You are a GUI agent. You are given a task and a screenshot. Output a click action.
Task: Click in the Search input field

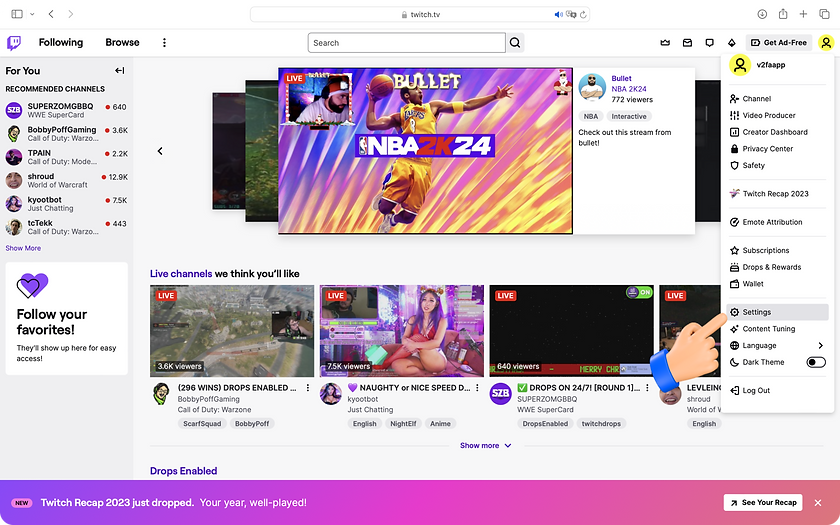(x=407, y=43)
